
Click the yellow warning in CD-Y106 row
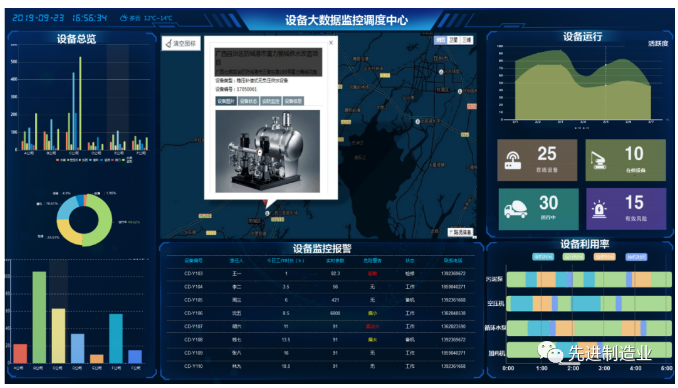(x=372, y=313)
